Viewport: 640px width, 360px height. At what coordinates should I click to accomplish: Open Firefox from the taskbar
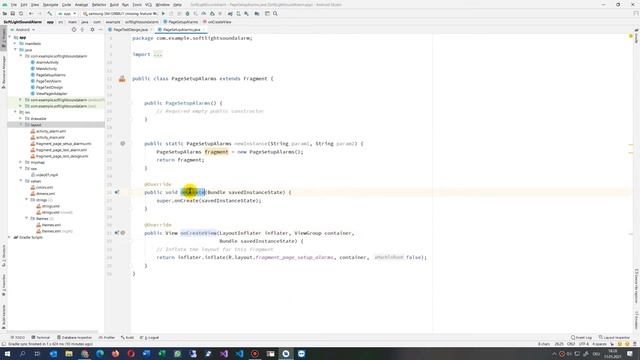(116, 354)
